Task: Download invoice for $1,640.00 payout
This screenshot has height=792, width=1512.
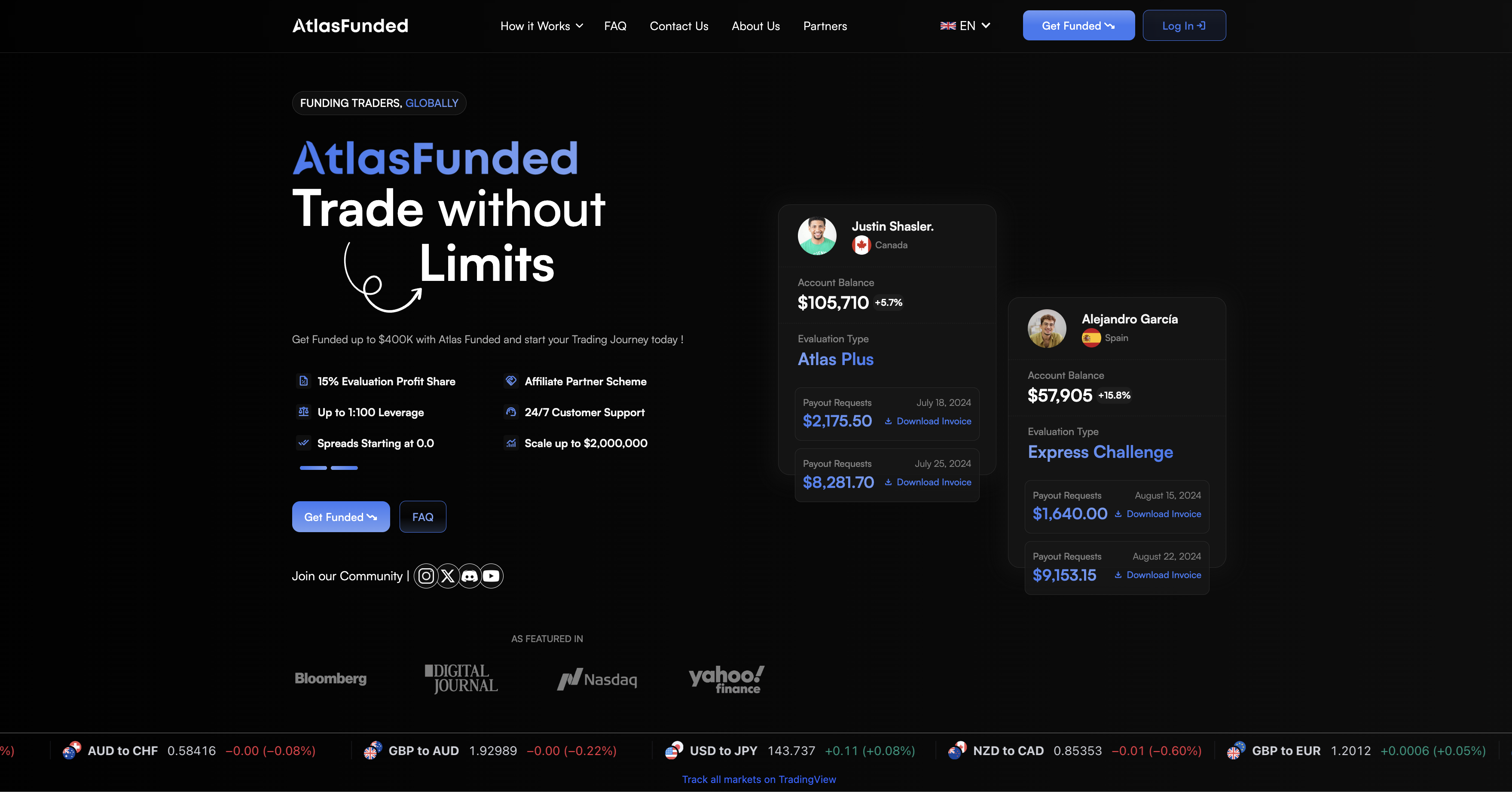Action: click(x=1158, y=514)
